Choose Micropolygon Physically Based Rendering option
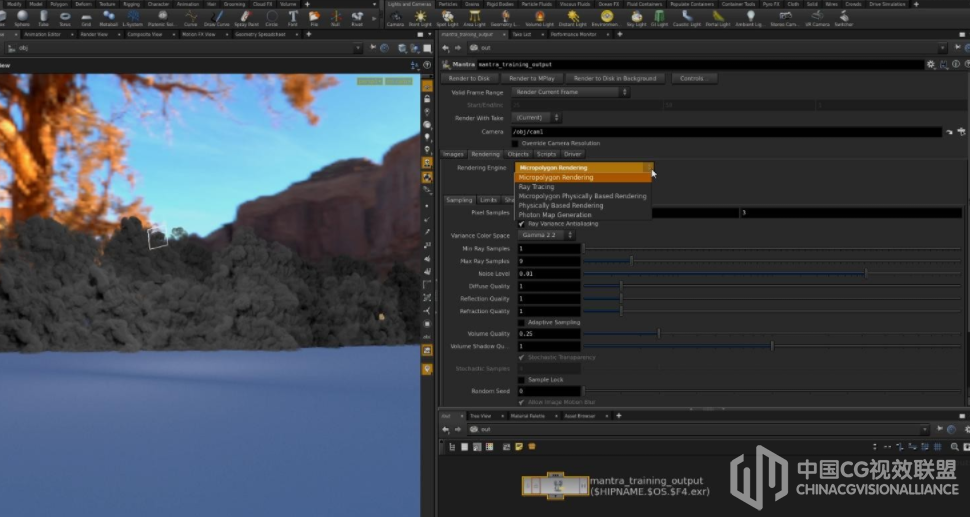This screenshot has width=970, height=517. click(583, 196)
